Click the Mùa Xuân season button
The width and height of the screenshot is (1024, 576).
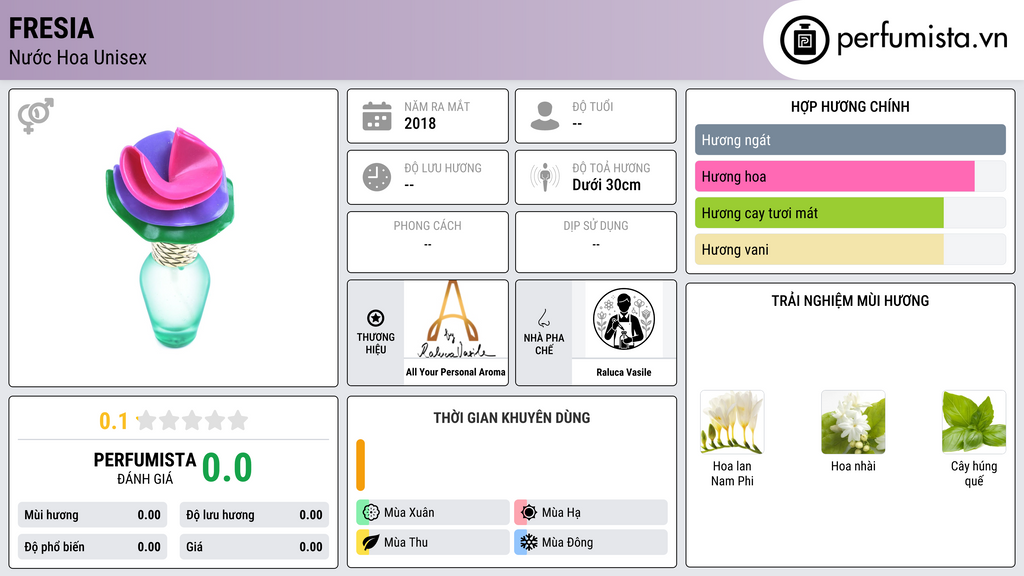point(433,513)
